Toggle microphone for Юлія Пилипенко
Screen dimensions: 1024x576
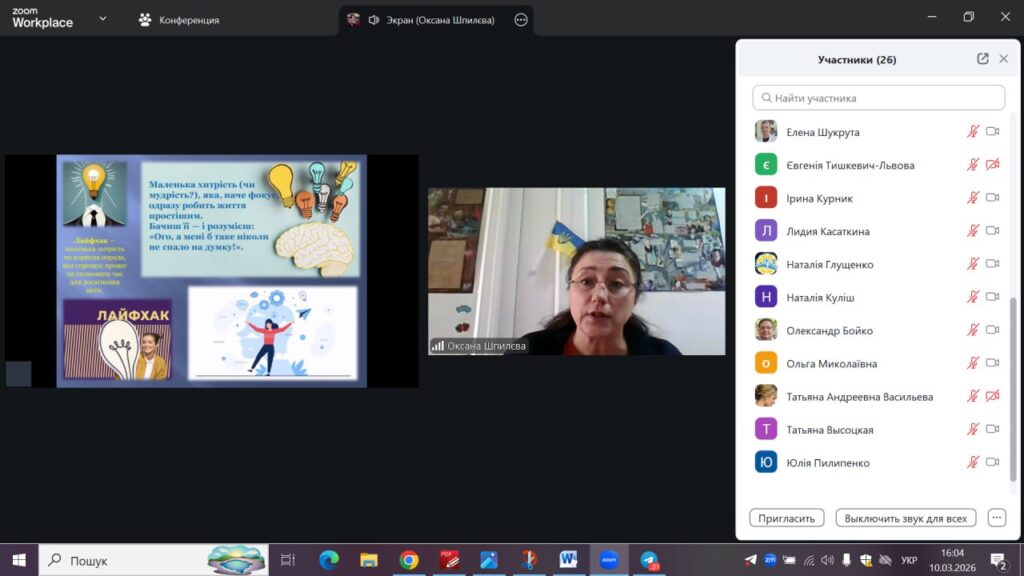[972, 462]
